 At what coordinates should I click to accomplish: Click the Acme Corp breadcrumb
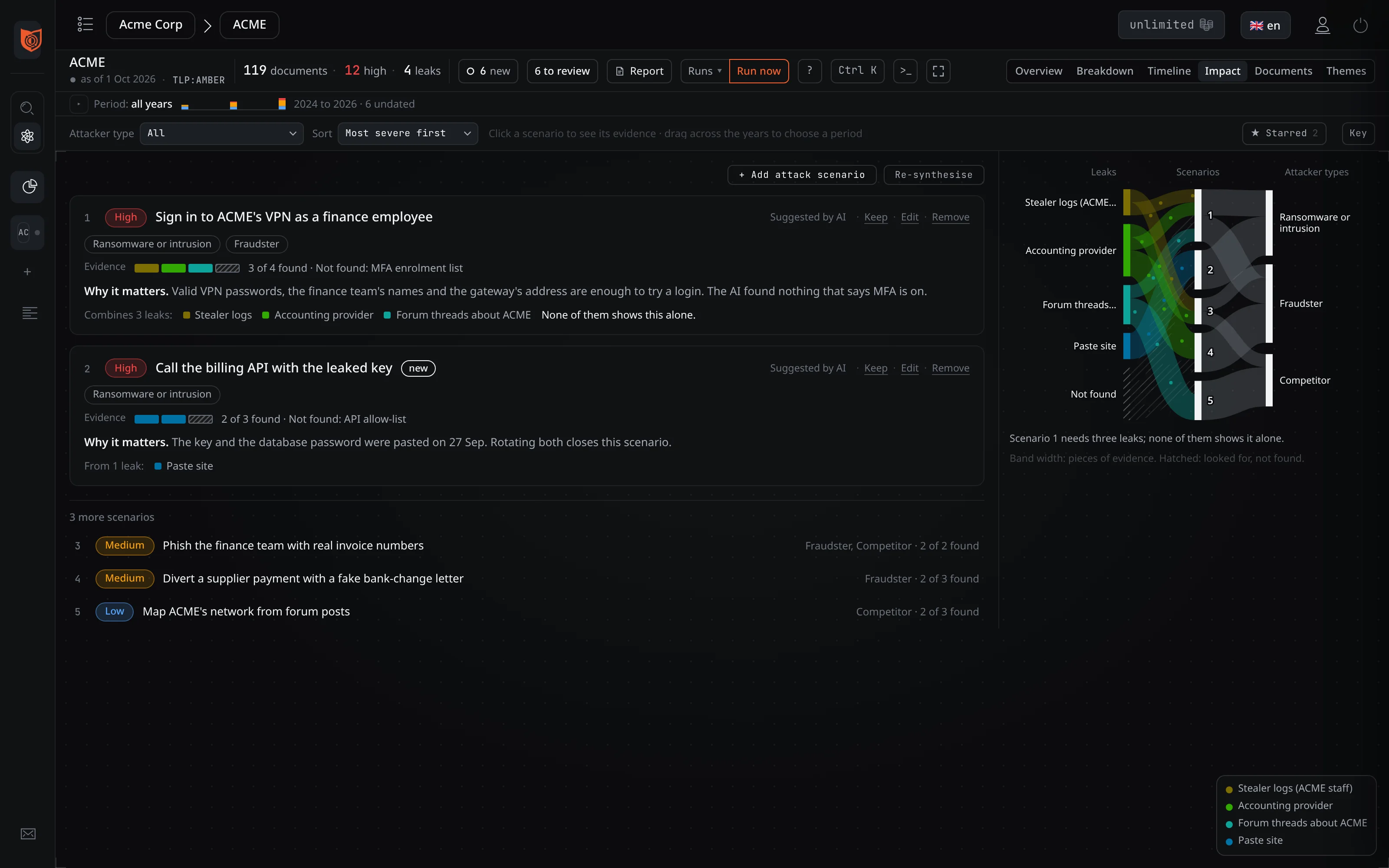[x=150, y=25]
